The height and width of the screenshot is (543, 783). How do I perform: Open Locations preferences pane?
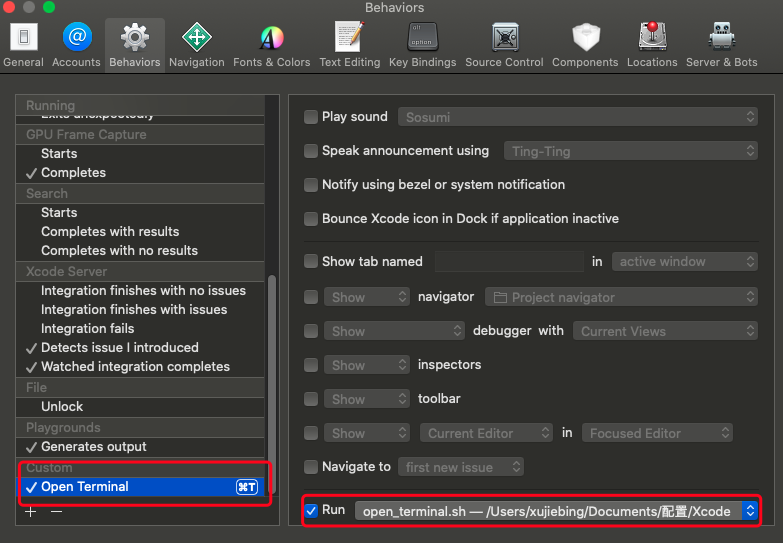(652, 45)
